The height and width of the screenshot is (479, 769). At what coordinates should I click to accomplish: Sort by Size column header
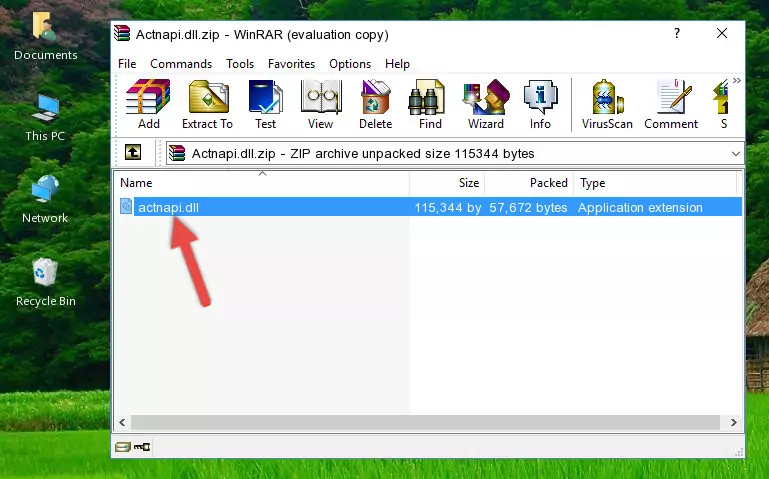tap(447, 183)
